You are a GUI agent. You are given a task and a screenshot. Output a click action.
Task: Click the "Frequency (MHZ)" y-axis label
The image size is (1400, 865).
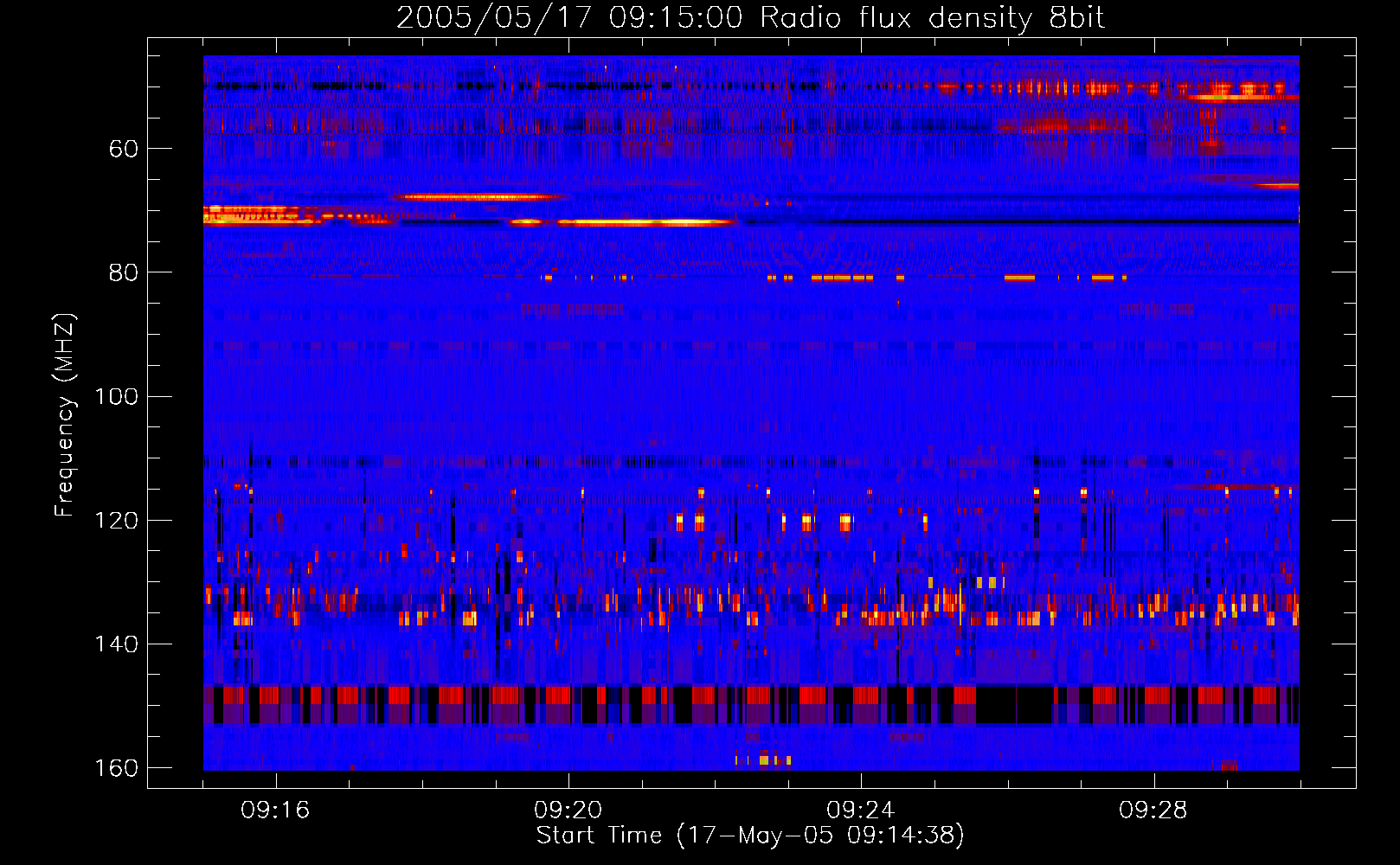pyautogui.click(x=65, y=415)
